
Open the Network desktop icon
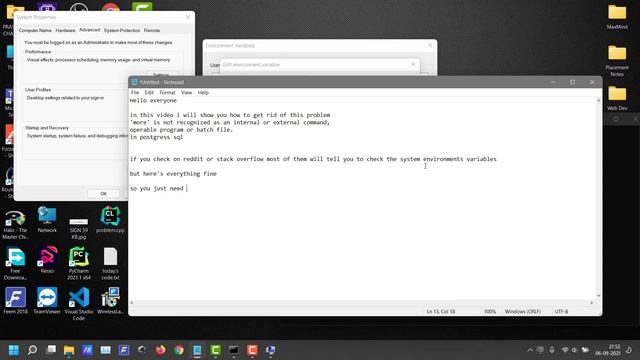47,220
